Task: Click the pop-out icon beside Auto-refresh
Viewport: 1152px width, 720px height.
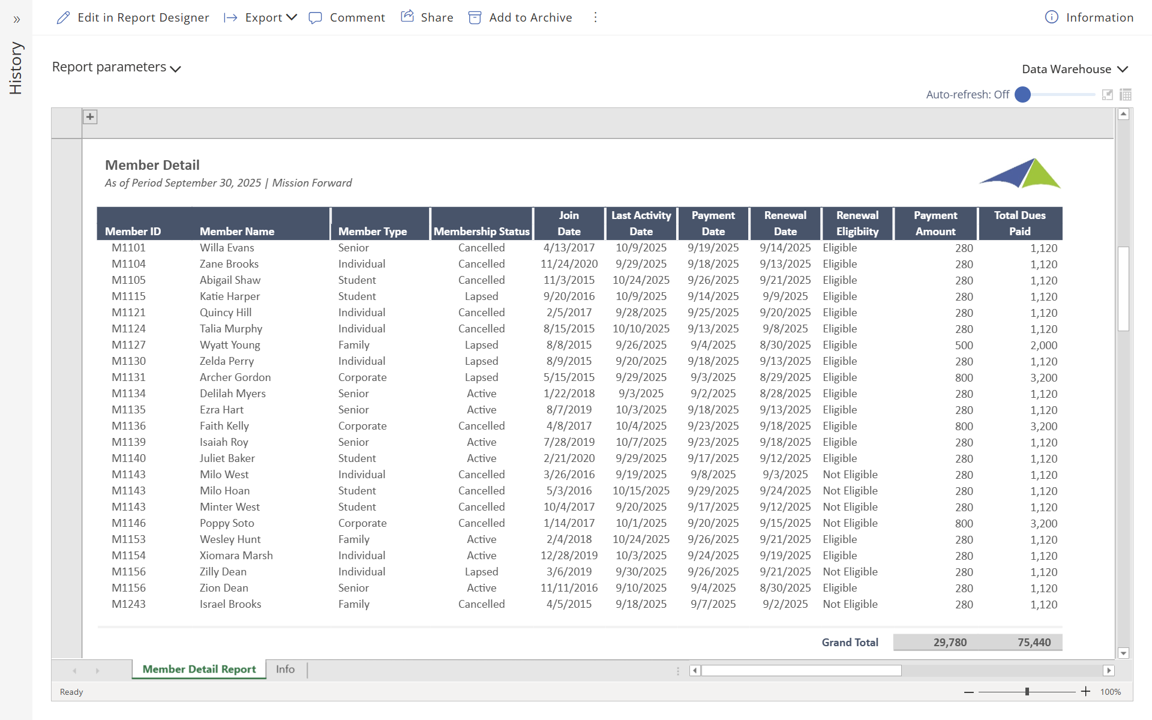Action: (1107, 95)
